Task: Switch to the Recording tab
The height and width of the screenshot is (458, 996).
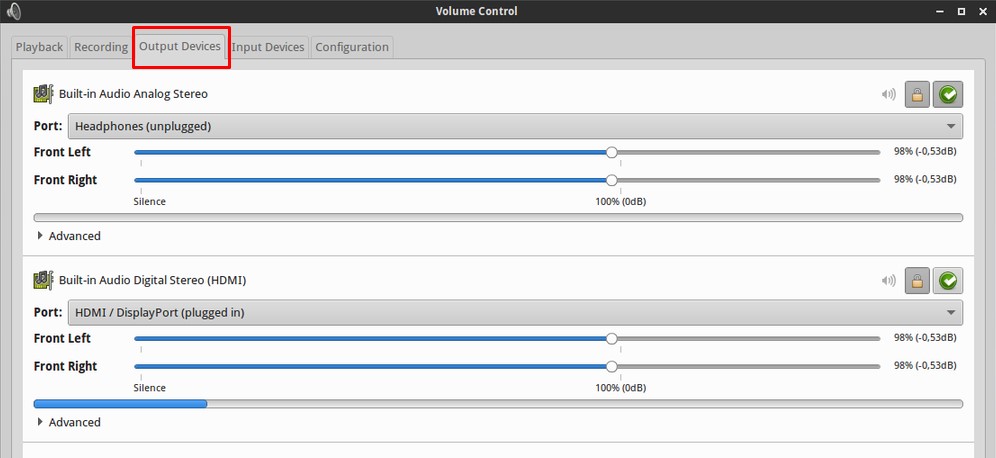Action: click(x=101, y=47)
